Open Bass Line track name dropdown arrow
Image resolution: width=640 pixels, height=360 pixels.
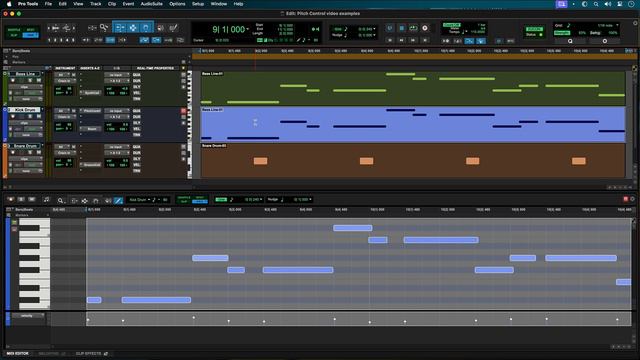pos(42,74)
